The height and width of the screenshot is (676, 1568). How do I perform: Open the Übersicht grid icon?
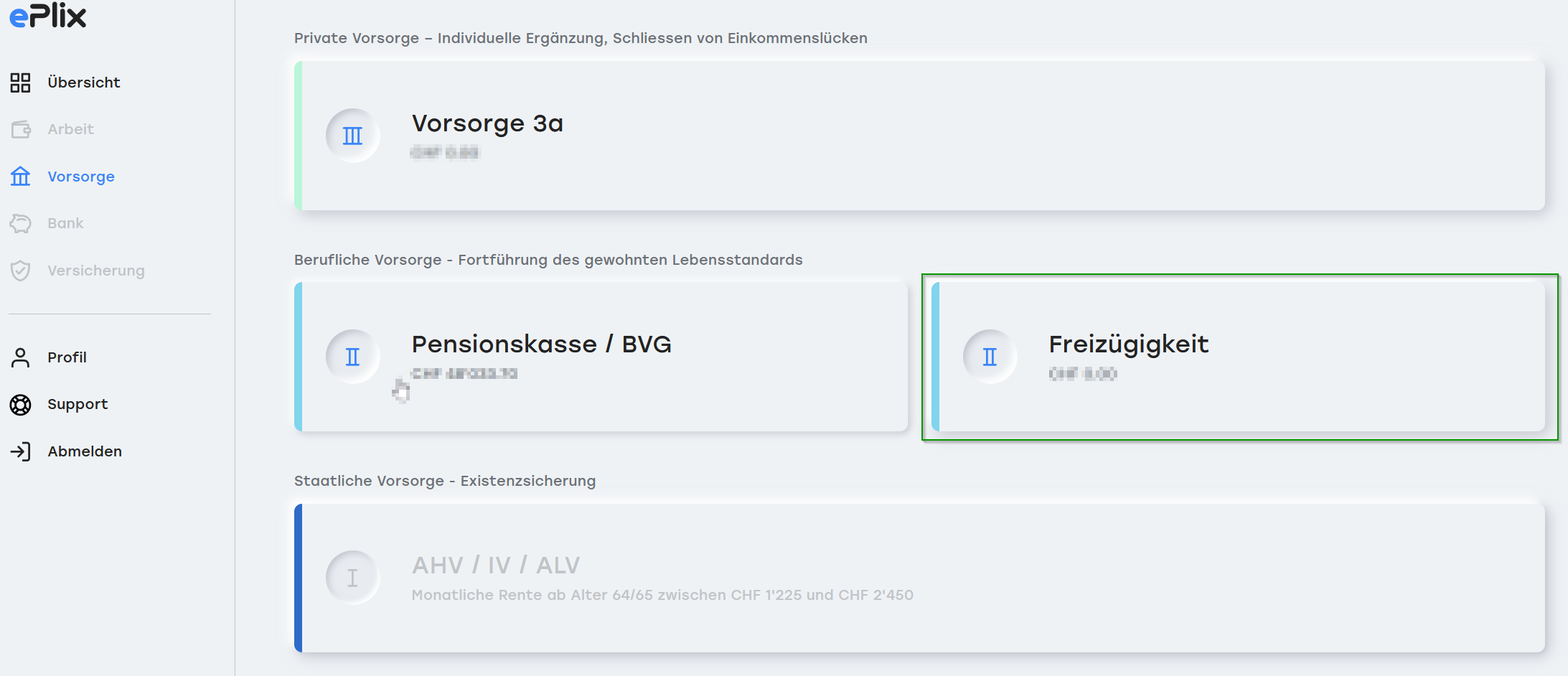tap(20, 83)
